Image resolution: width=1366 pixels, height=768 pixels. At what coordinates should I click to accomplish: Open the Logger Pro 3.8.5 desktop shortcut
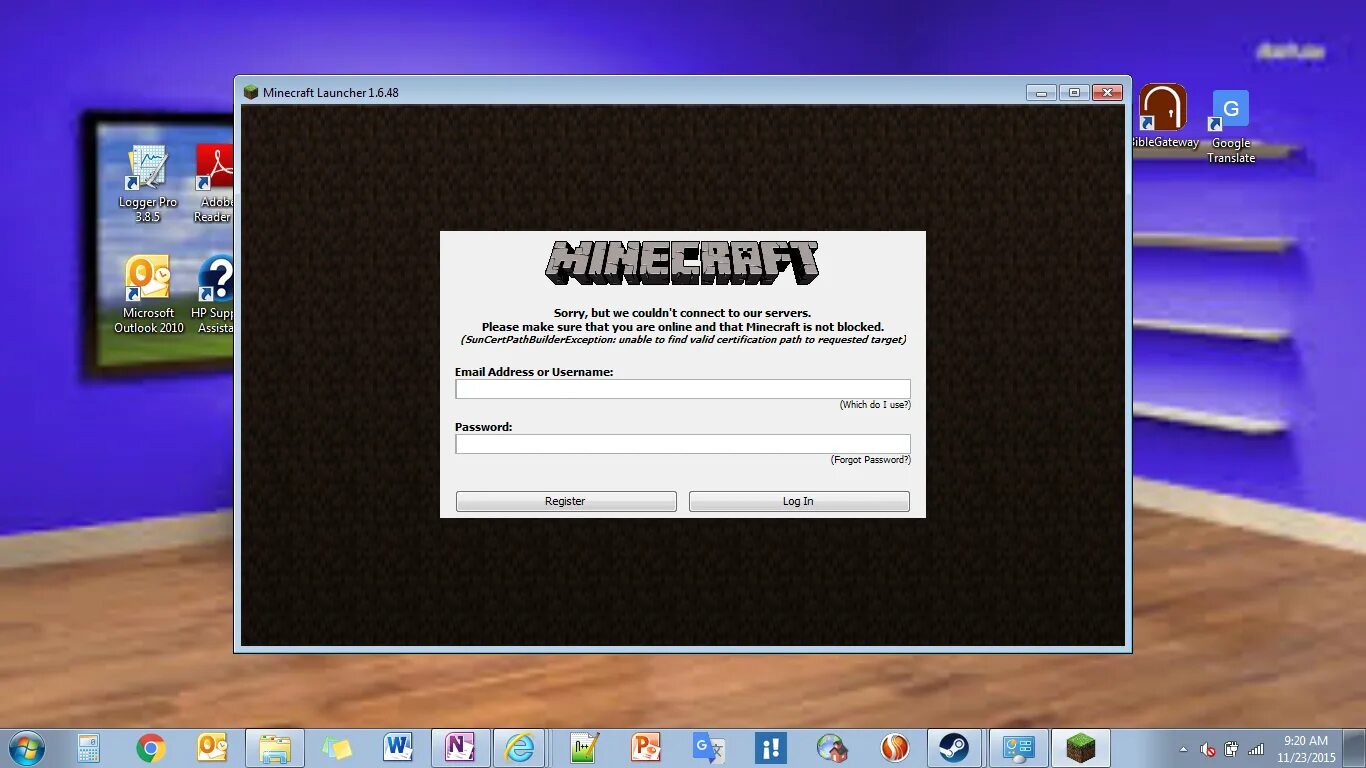click(148, 184)
